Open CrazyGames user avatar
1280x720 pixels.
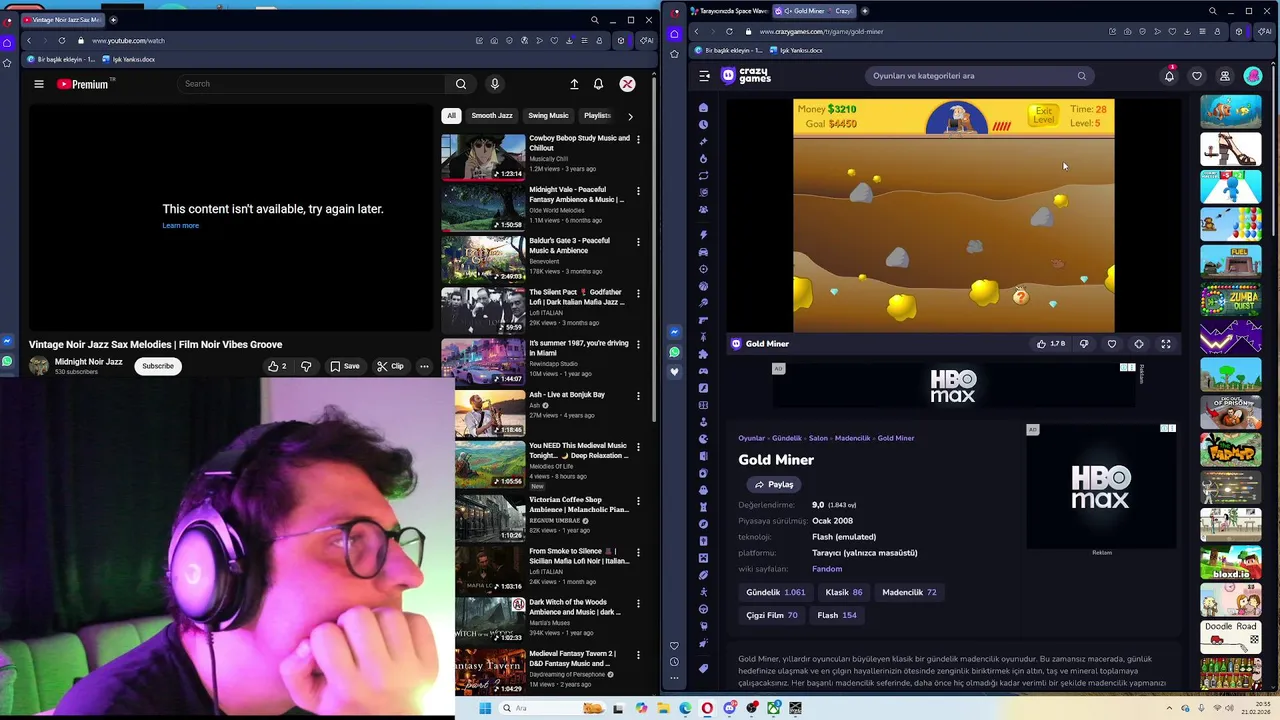[x=1252, y=76]
